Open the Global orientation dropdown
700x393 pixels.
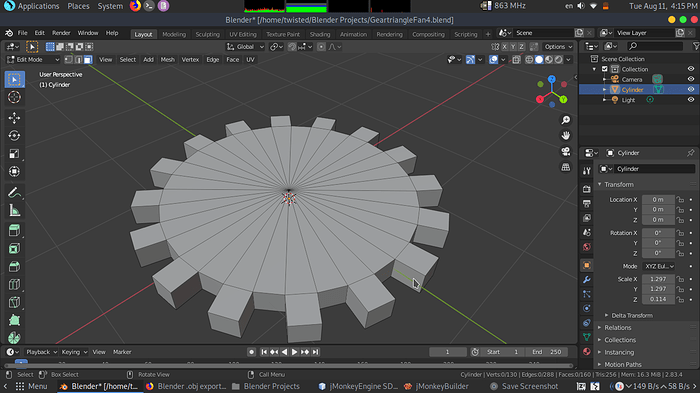pos(245,46)
